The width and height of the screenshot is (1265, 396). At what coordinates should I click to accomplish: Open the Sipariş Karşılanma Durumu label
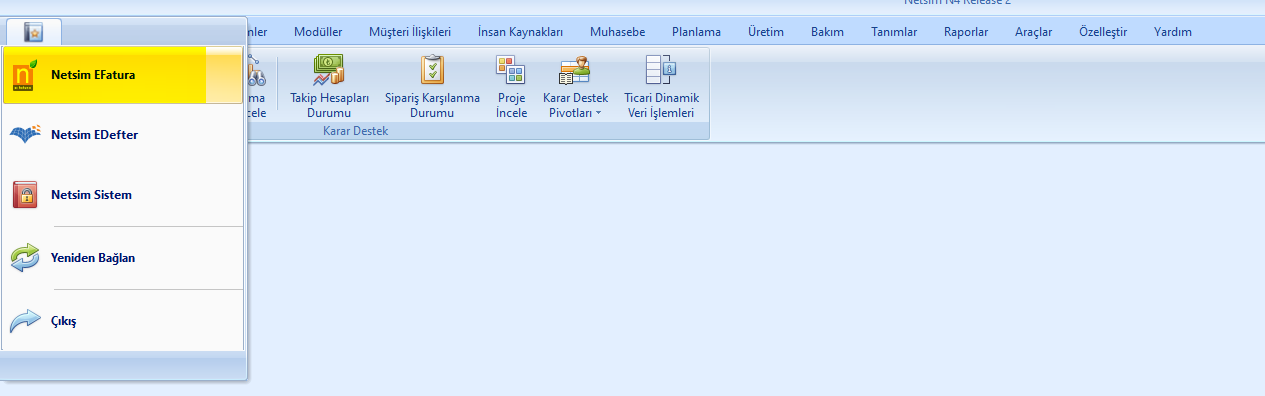pyautogui.click(x=432, y=105)
